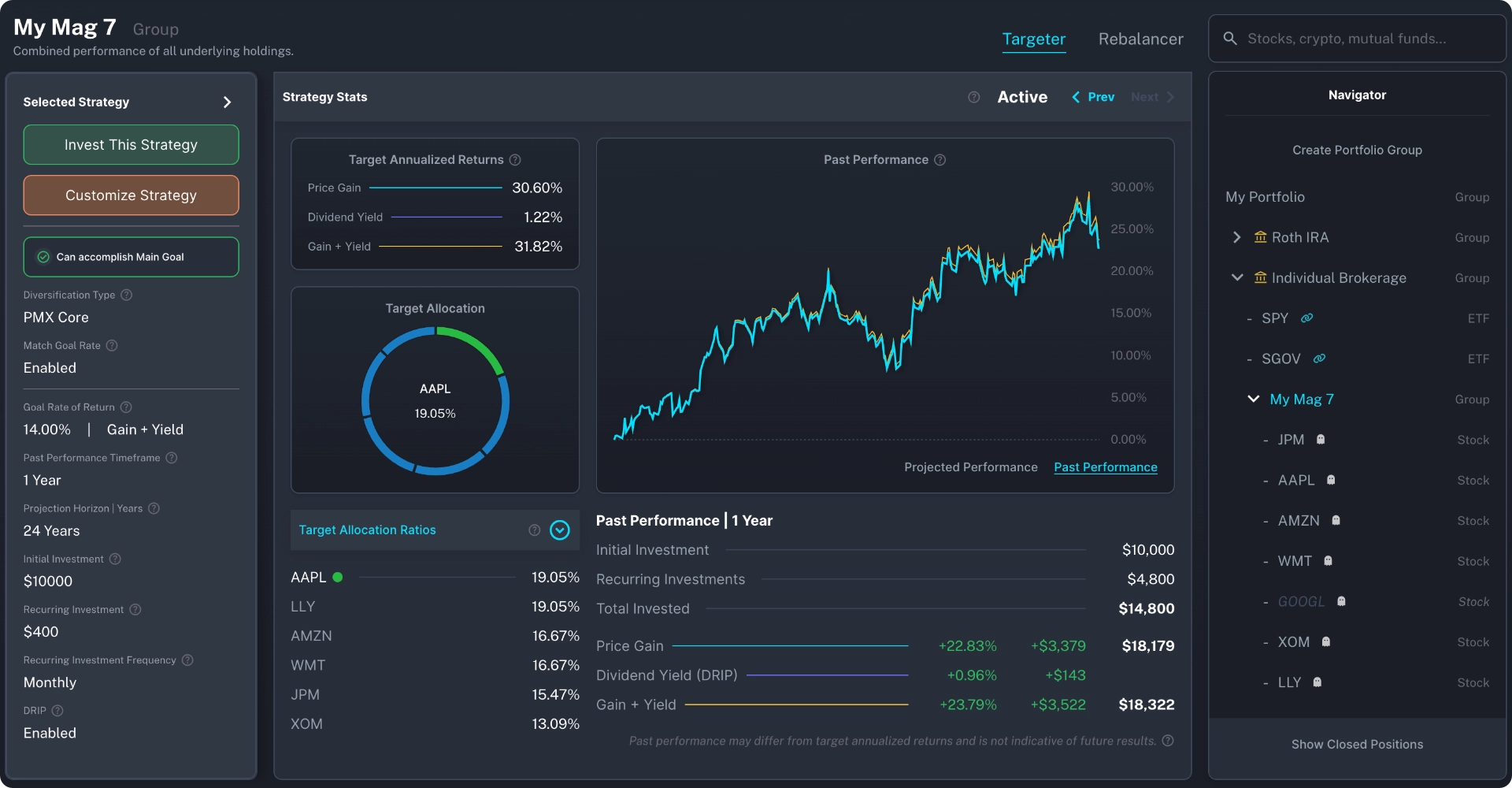Open help icon beside Strategy Stats Active
Screen dimensions: 1512x788
click(974, 97)
